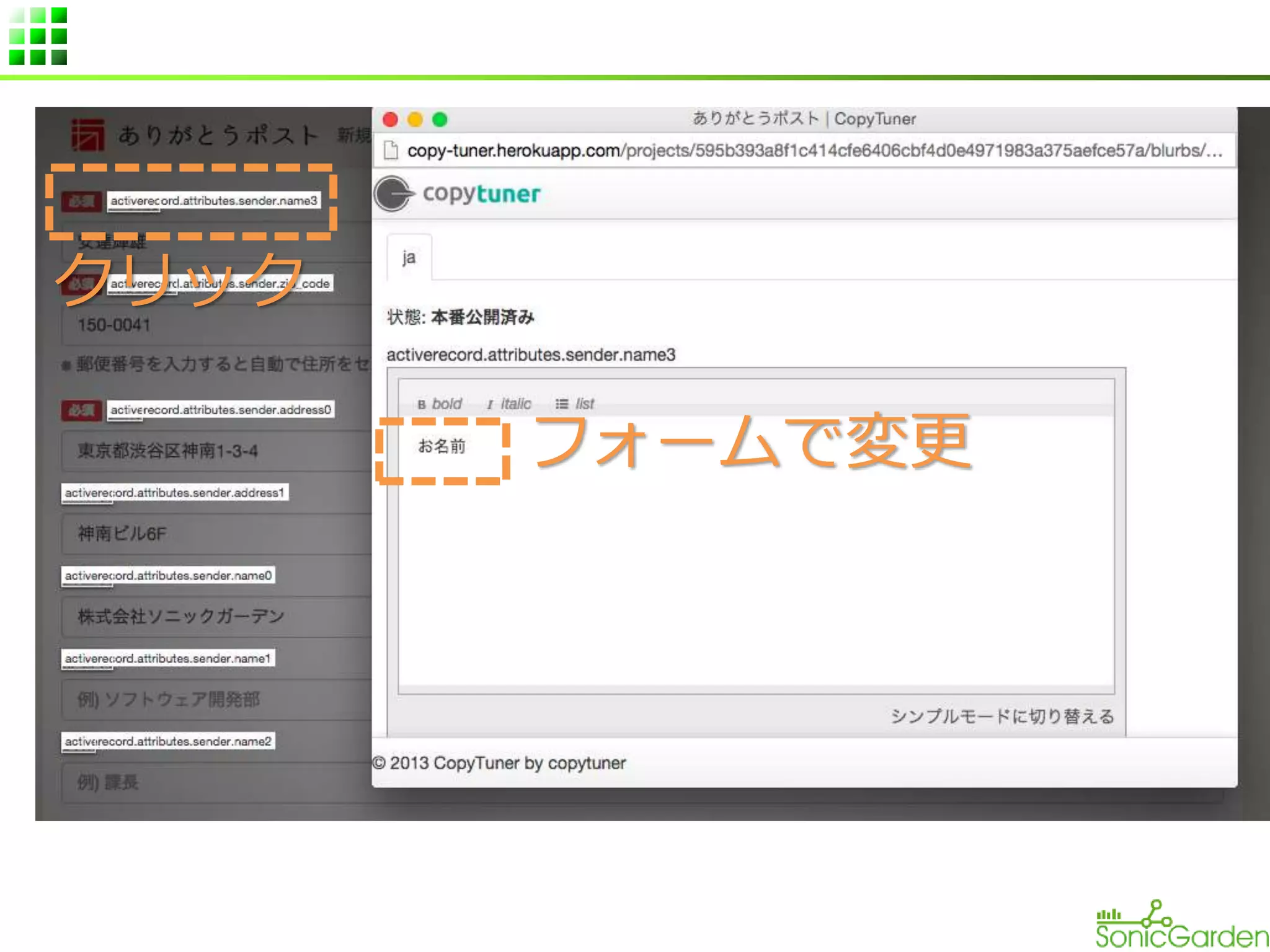
Task: Click the ありがとうポスト site title
Action: point(218,134)
